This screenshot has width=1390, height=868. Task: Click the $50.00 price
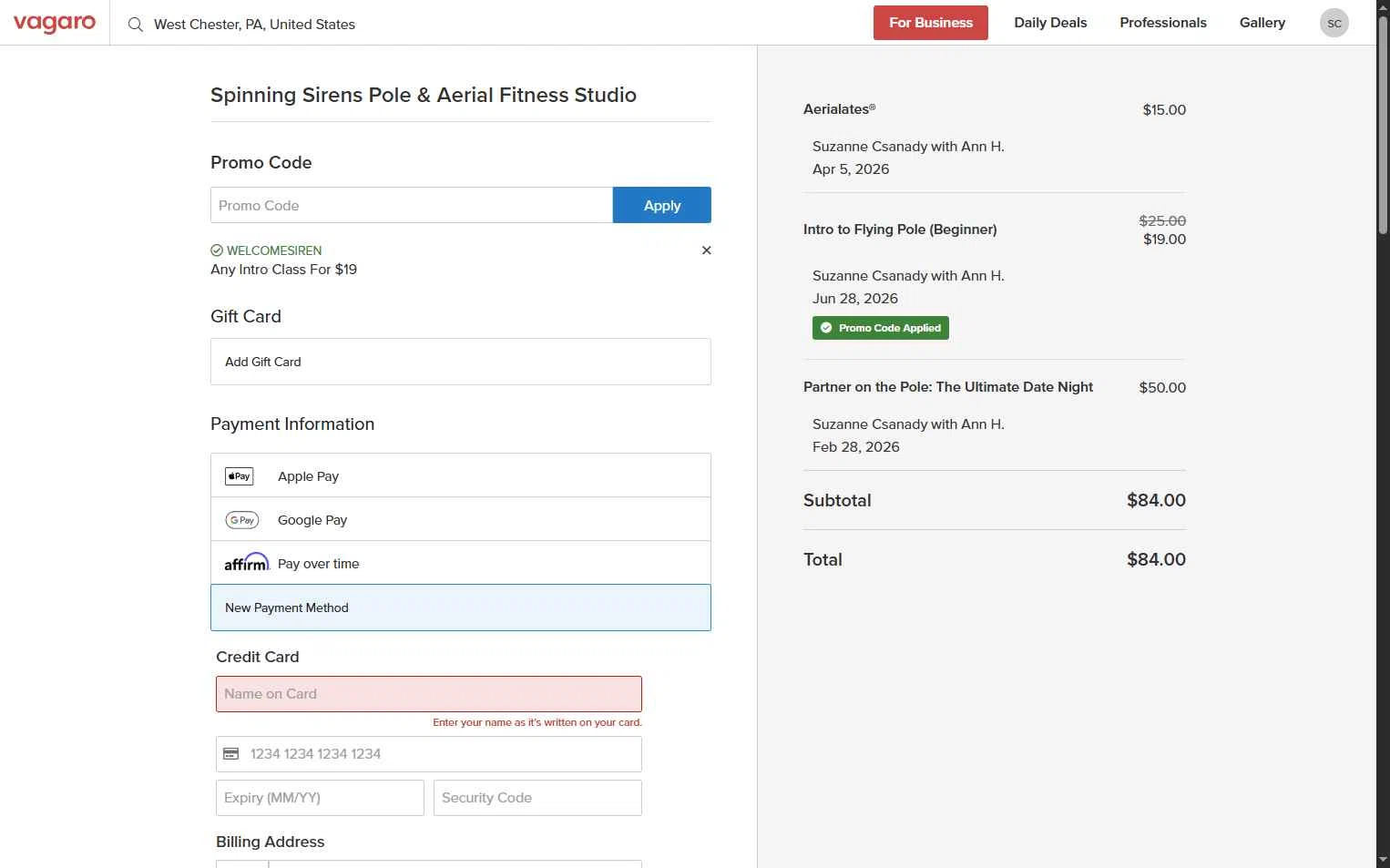point(1162,388)
